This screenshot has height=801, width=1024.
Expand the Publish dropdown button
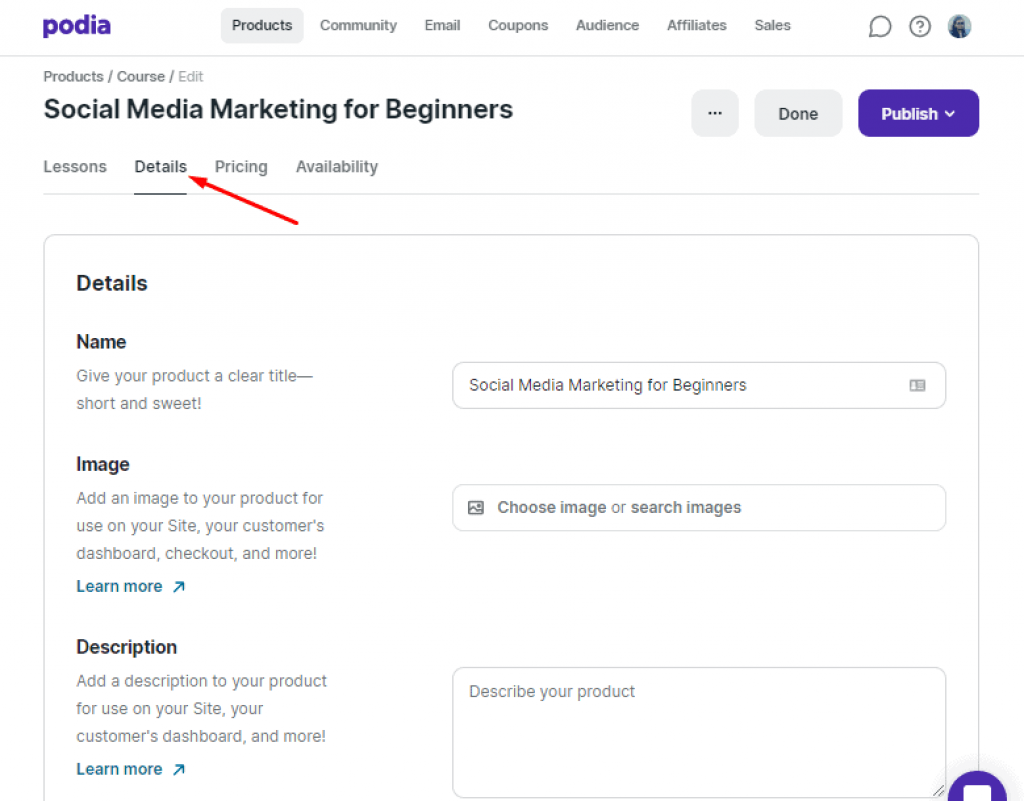coord(918,114)
